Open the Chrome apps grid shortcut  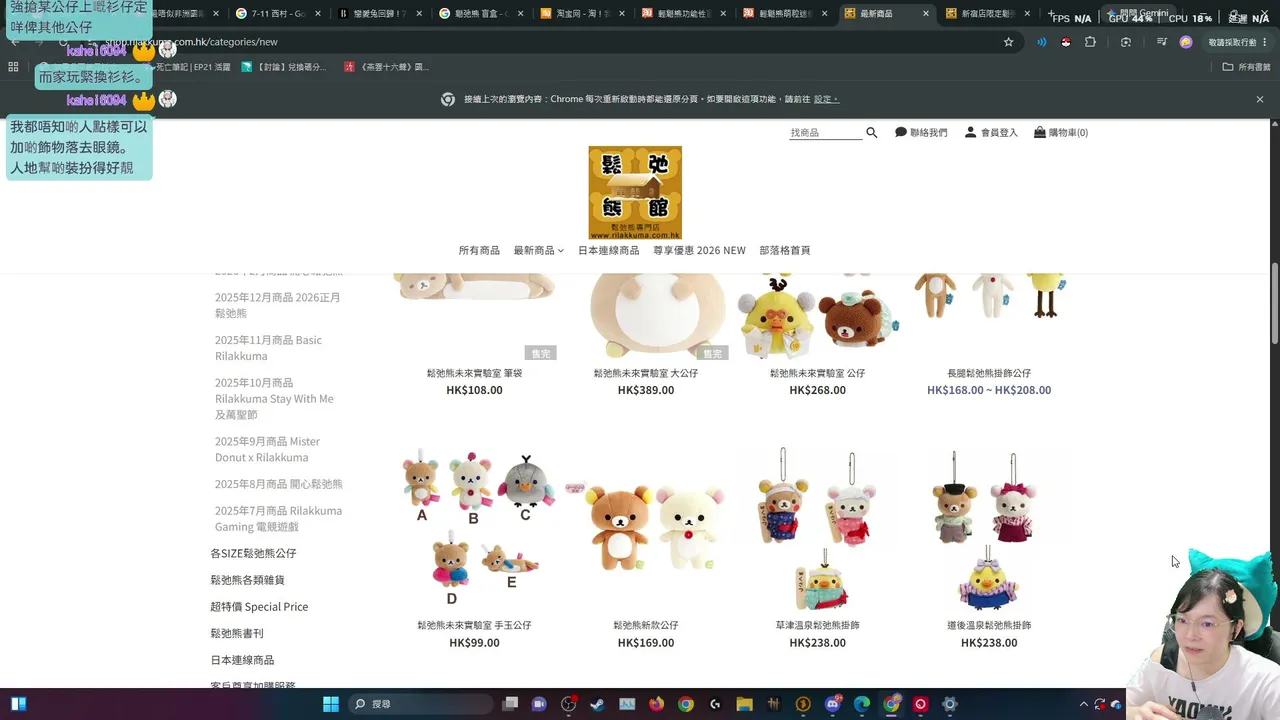(13, 67)
